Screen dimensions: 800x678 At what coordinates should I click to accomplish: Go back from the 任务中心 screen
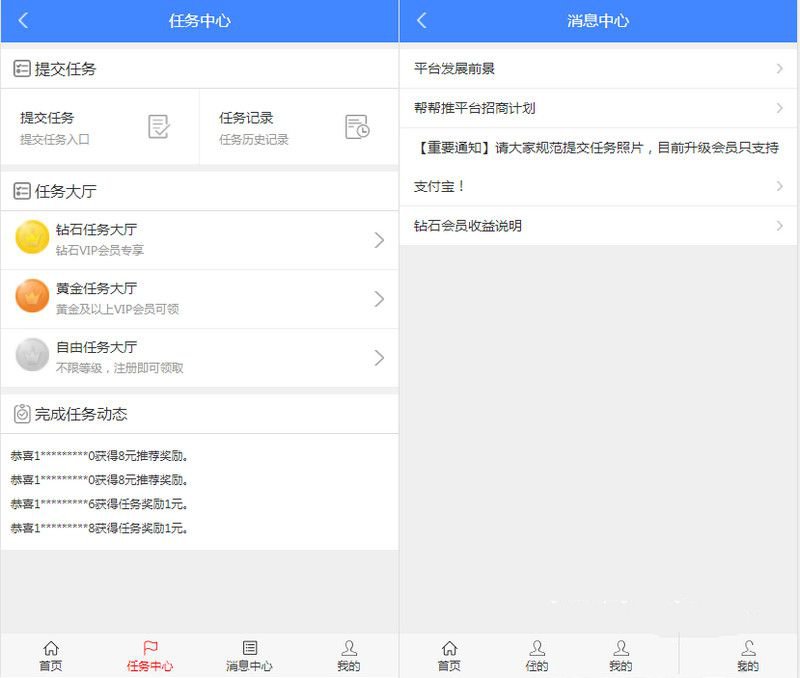pyautogui.click(x=23, y=20)
